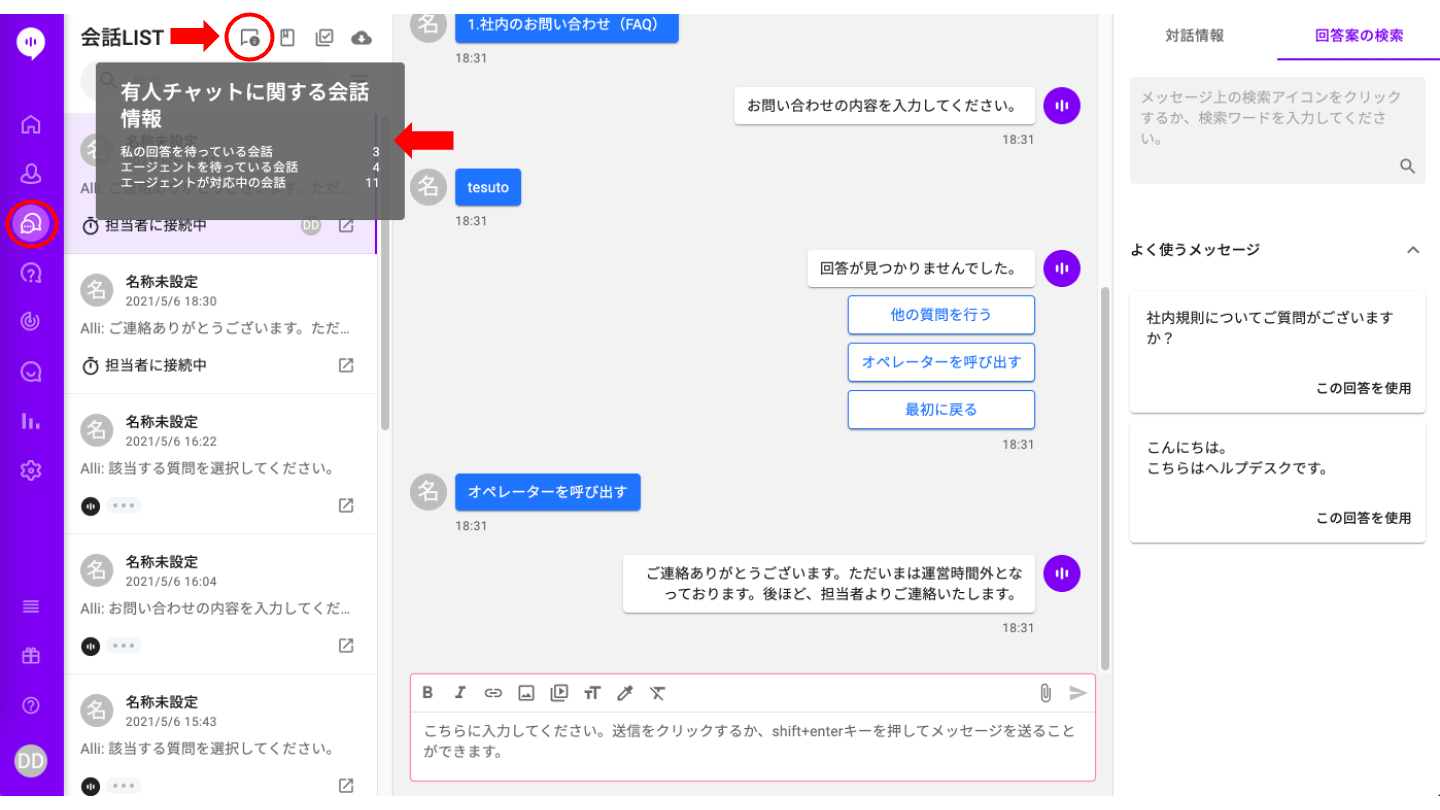Click the 1.社内のお問い合わせ（FAQ） message bubble
This screenshot has width=1440, height=810.
click(x=567, y=25)
